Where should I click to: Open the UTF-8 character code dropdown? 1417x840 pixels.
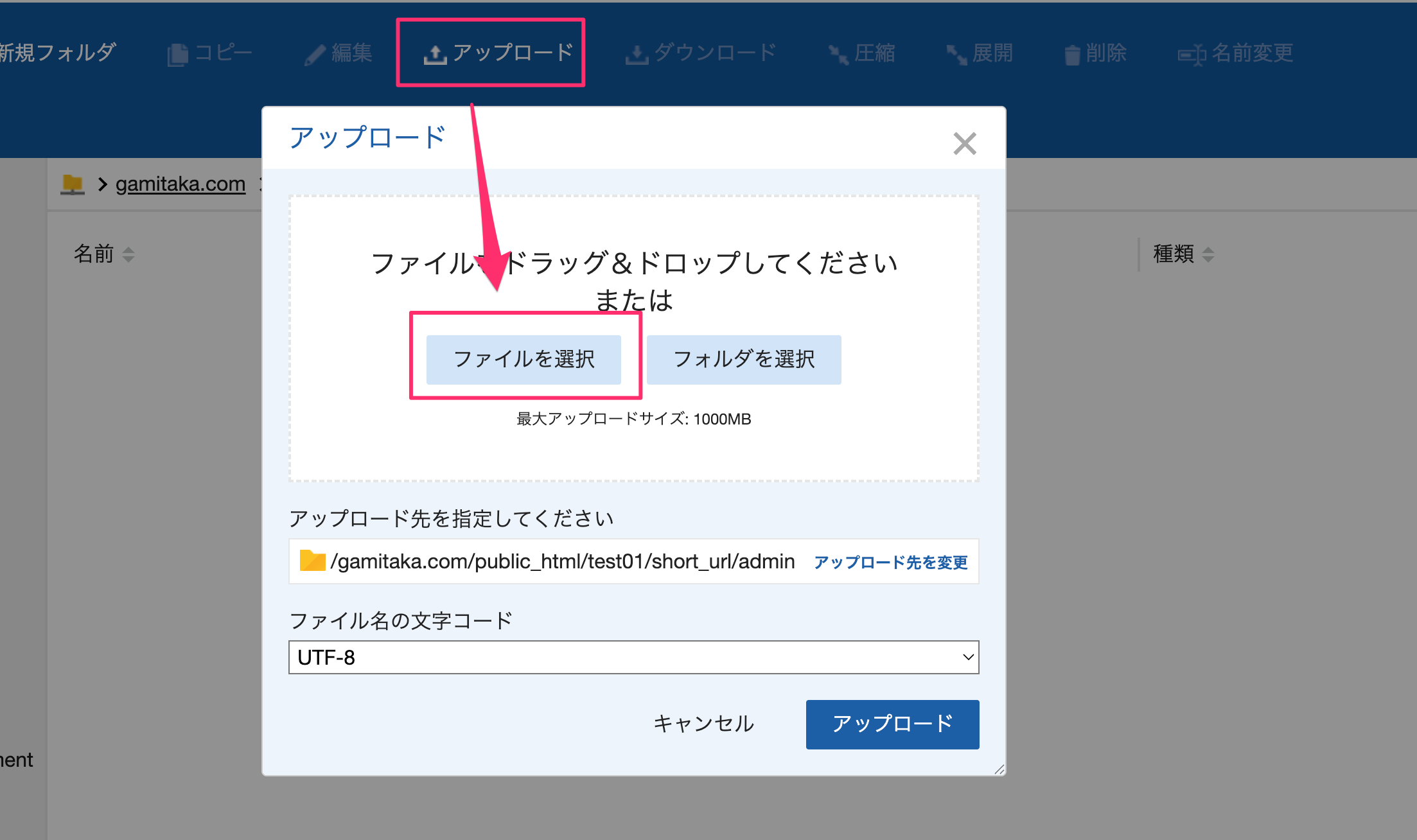(x=633, y=657)
